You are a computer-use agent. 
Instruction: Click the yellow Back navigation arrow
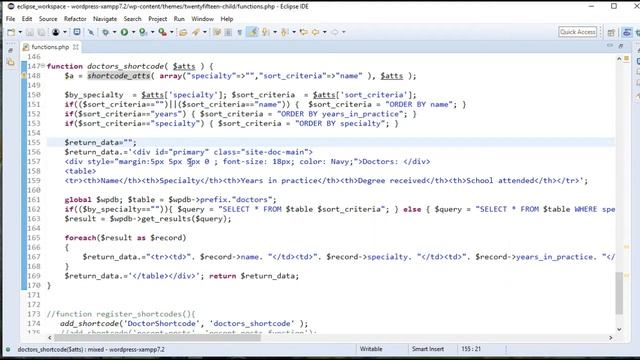point(316,32)
